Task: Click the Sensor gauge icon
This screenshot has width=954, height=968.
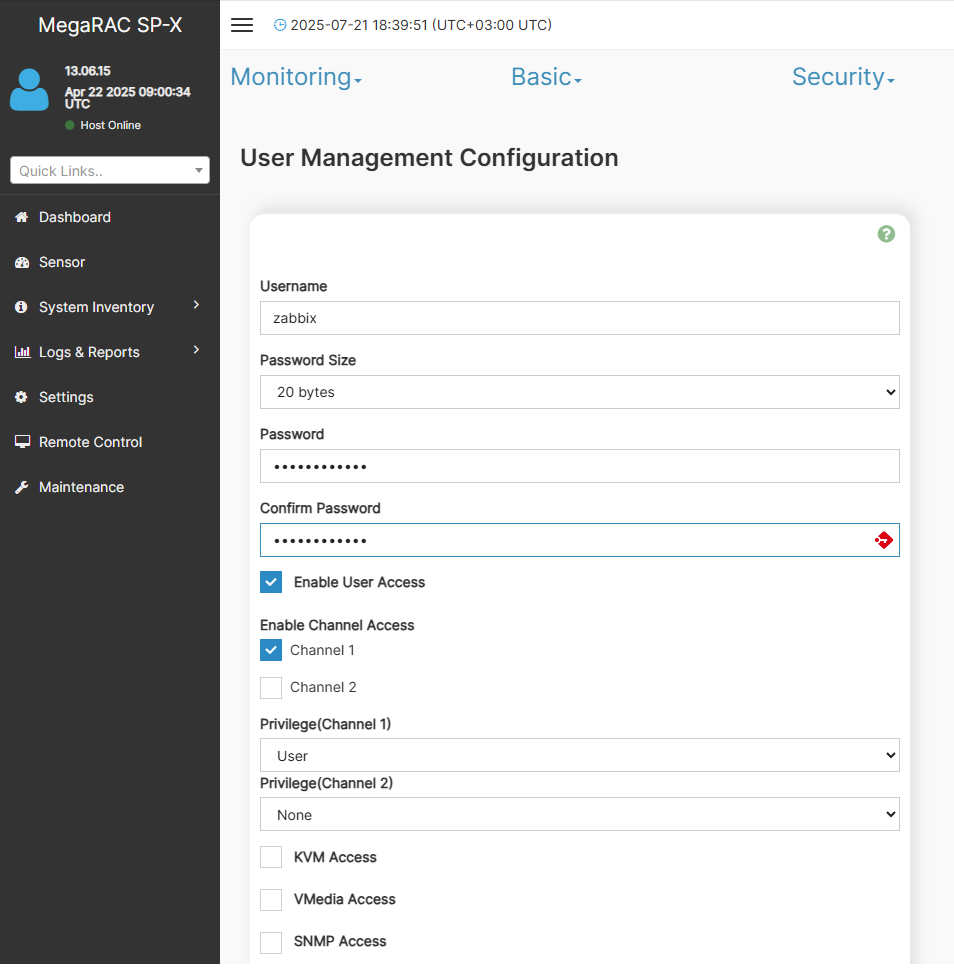Action: point(22,262)
